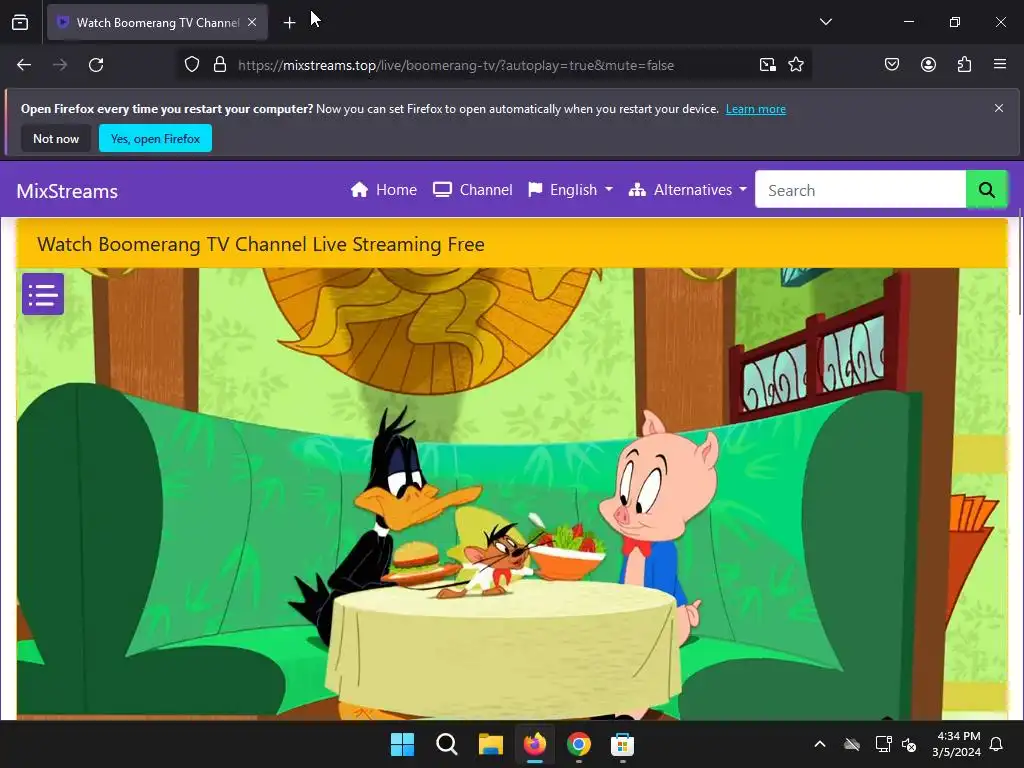Open the Learn more link

coord(756,109)
